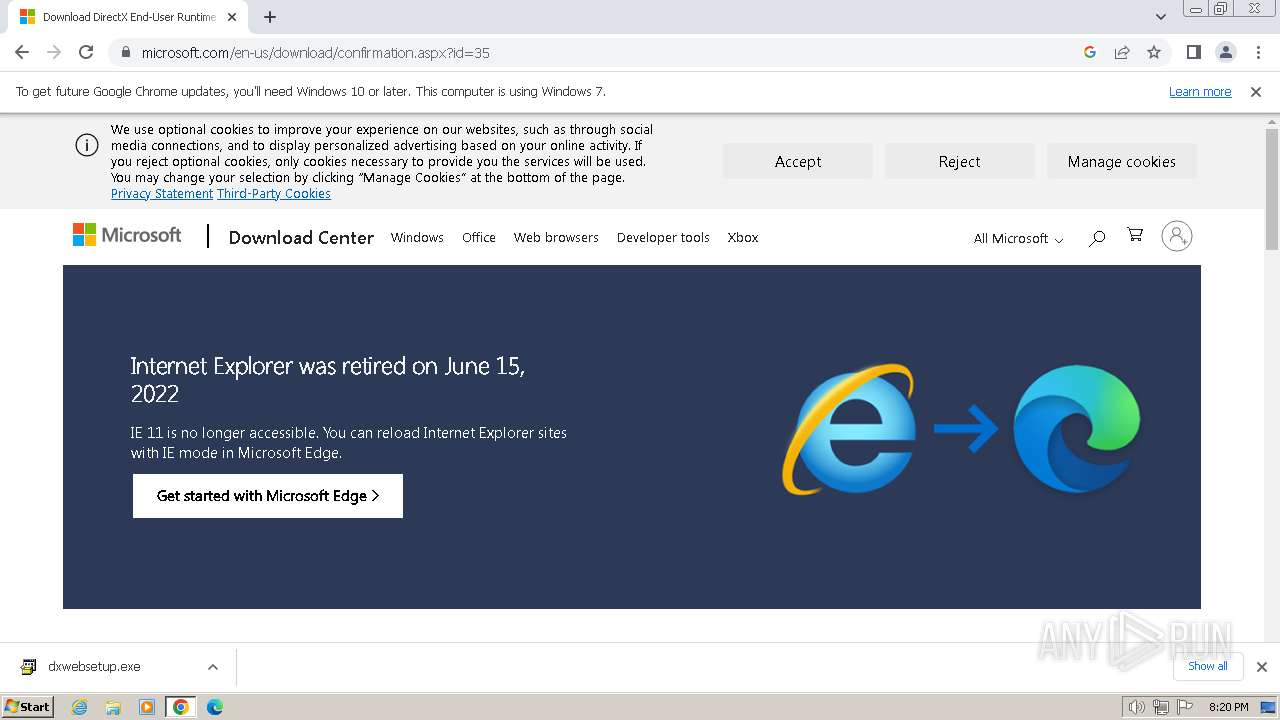This screenshot has width=1280, height=720.
Task: Expand the All Microsoft dropdown
Action: coord(1019,238)
